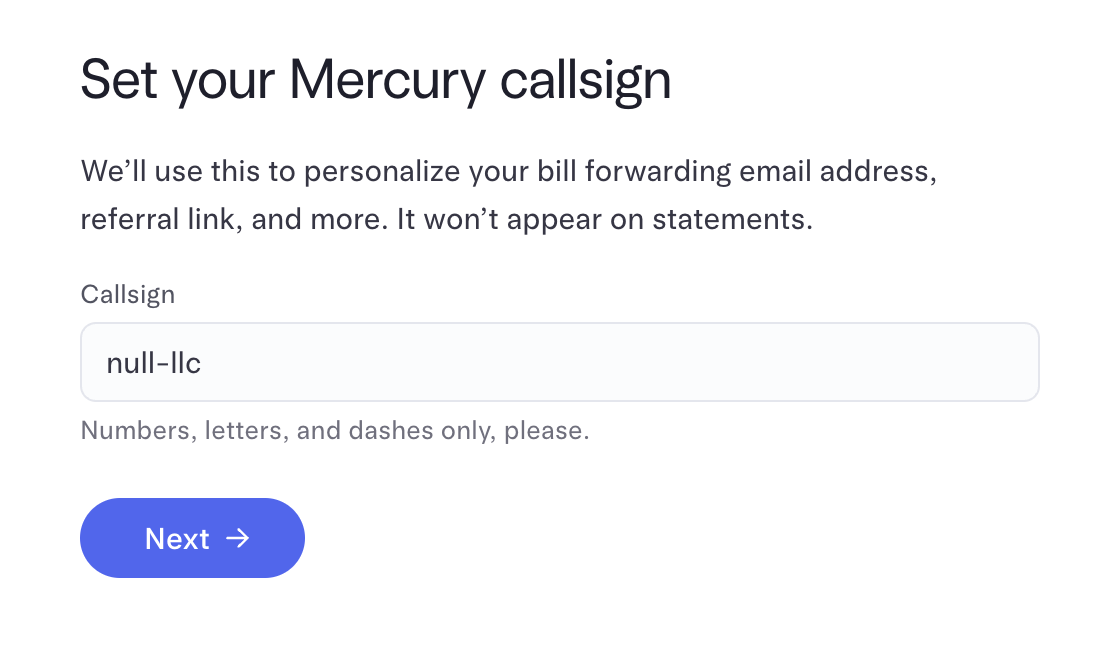
Task: Click the word "statements" in the description
Action: pos(740,219)
